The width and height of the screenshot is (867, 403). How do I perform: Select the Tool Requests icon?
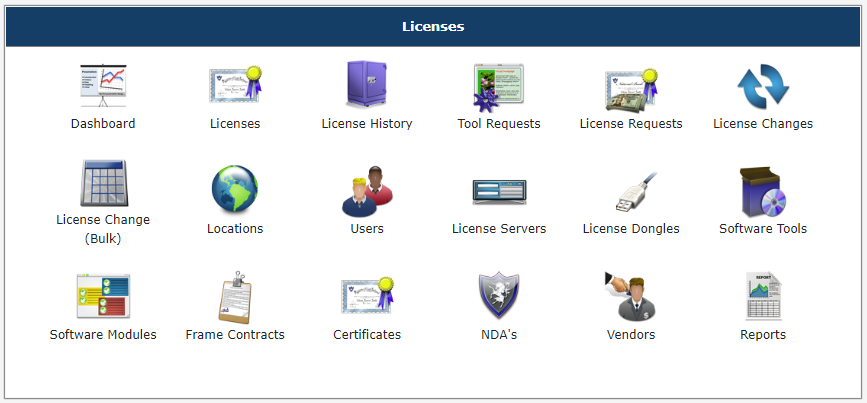pyautogui.click(x=499, y=87)
